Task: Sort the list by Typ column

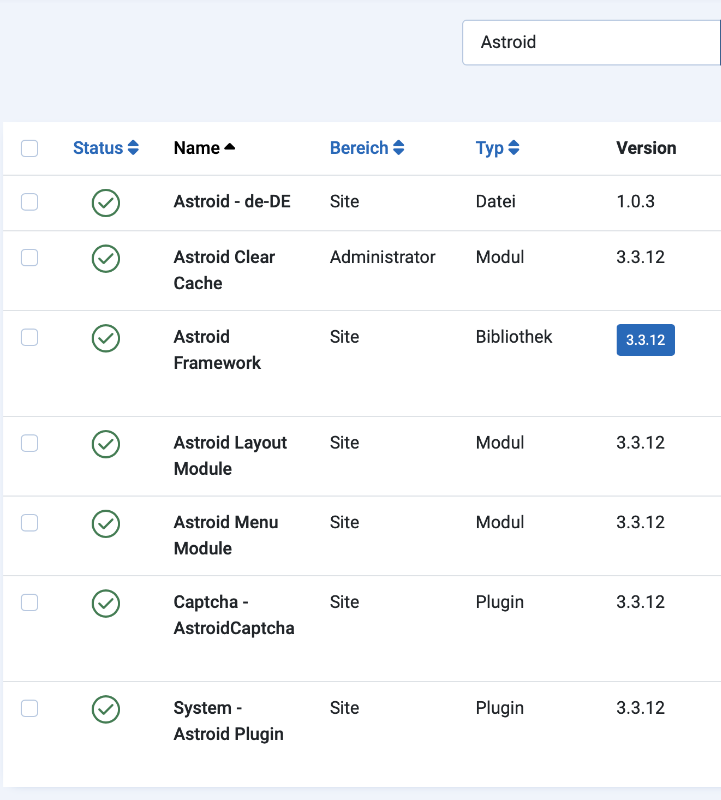Action: click(497, 148)
